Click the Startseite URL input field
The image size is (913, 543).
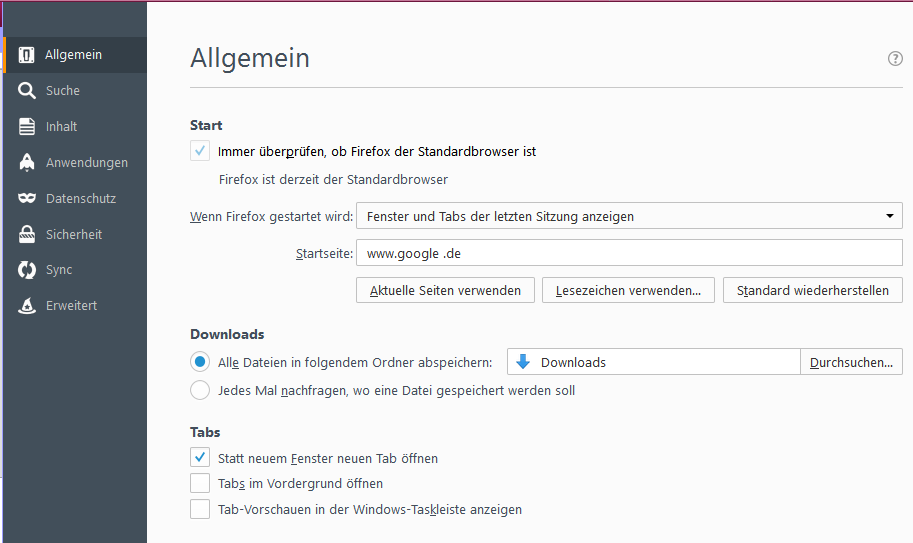[x=629, y=253]
